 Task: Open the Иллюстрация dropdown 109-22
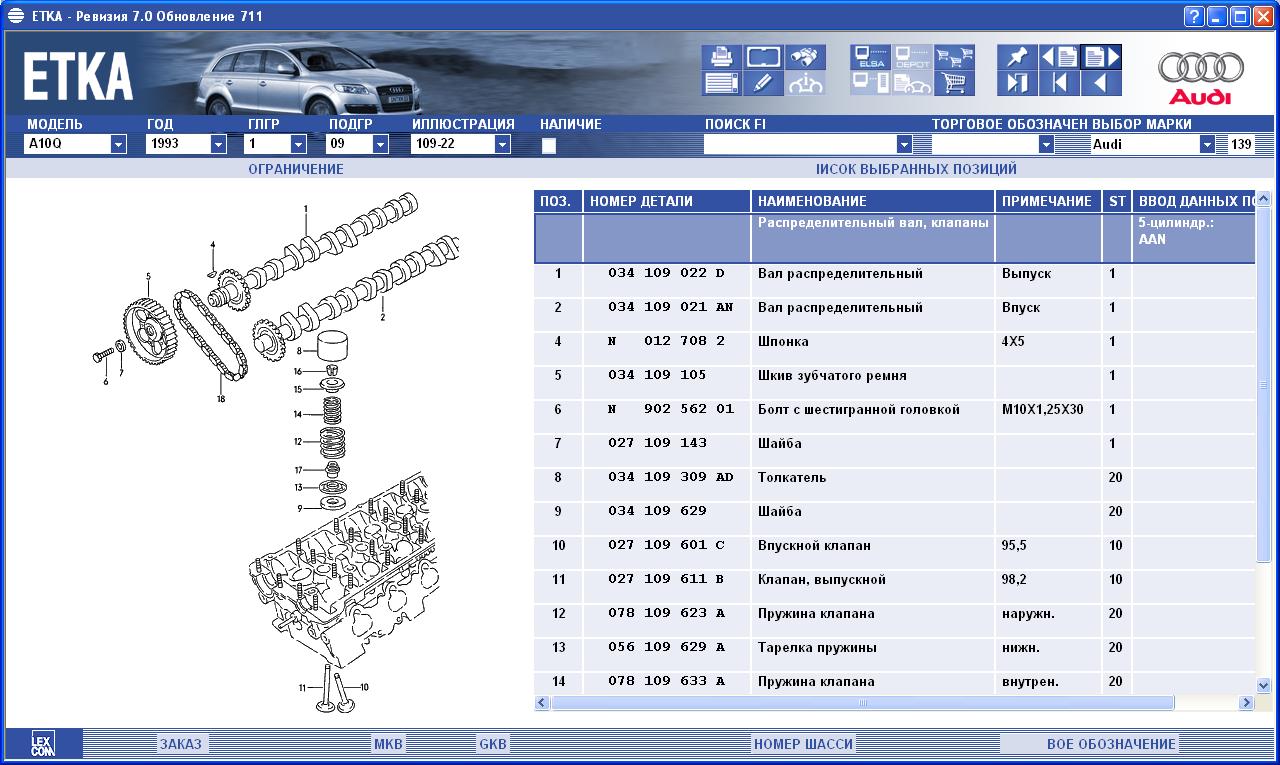coord(502,144)
